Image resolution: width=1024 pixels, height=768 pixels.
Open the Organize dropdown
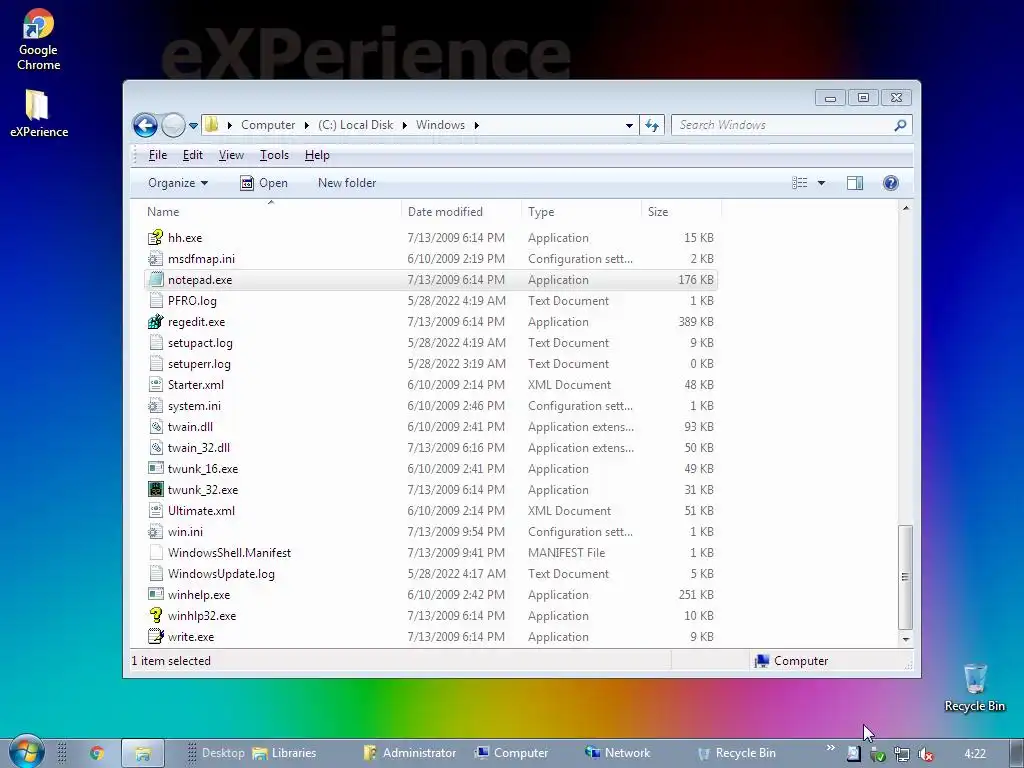(x=178, y=183)
